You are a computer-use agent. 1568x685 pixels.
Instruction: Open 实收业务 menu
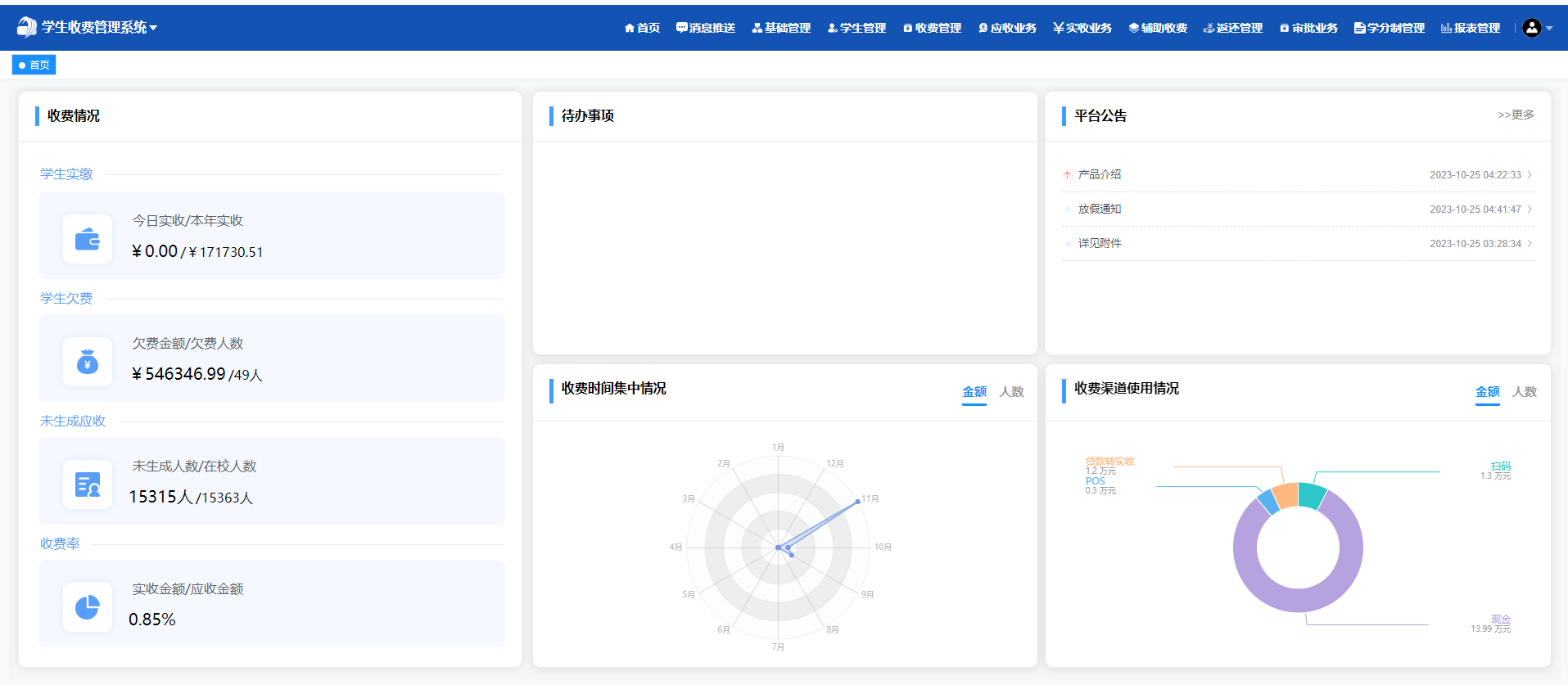click(1082, 28)
